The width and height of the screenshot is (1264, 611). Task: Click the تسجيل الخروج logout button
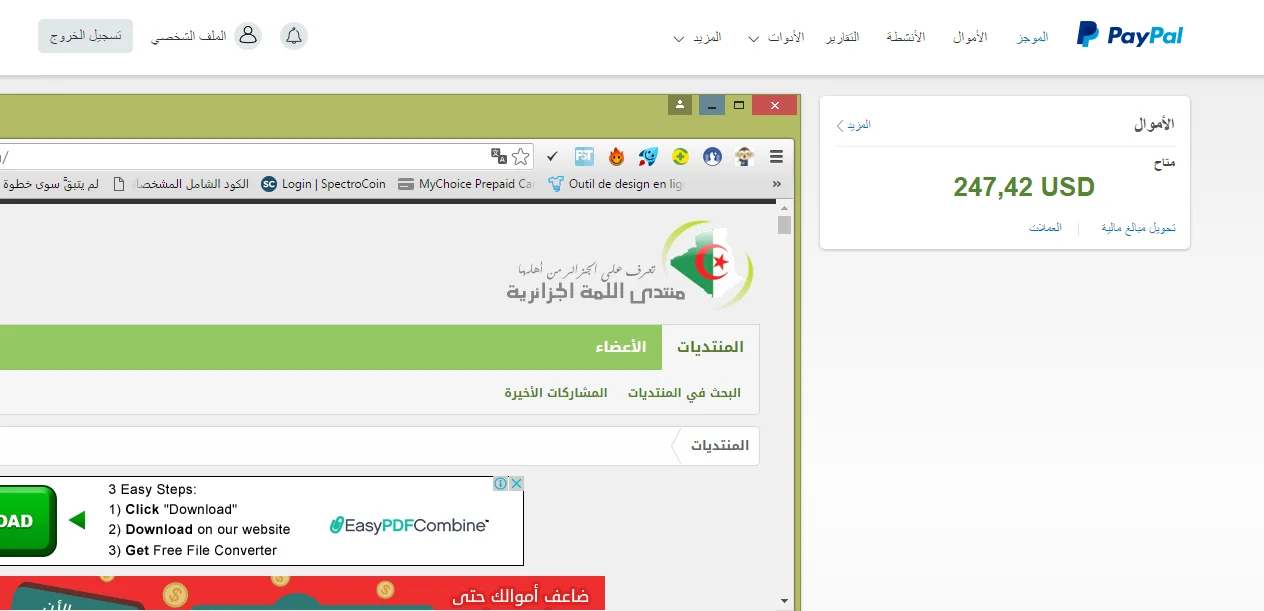pos(85,36)
